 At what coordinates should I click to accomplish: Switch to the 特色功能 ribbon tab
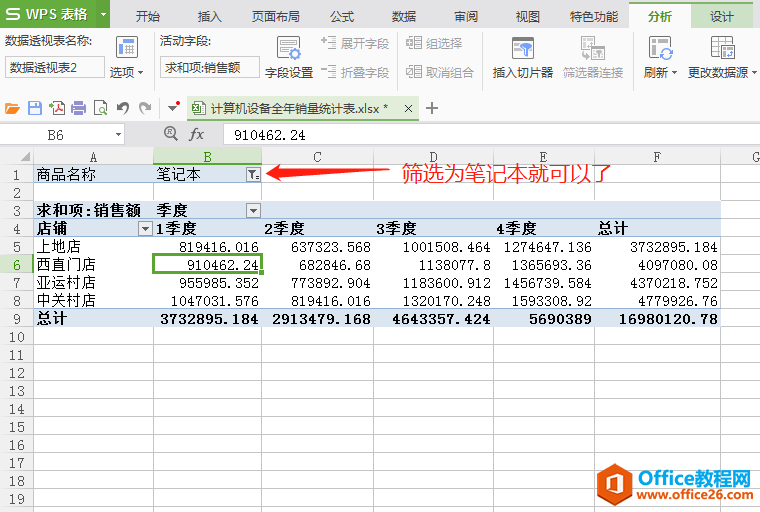coord(594,16)
